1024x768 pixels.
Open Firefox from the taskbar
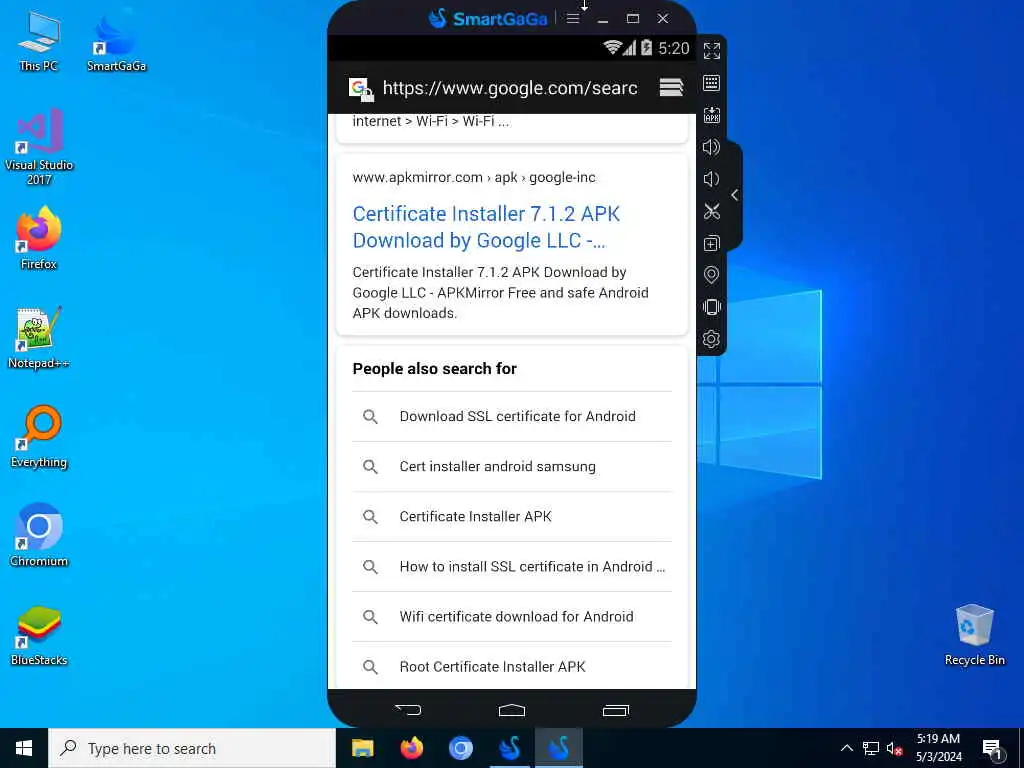411,748
